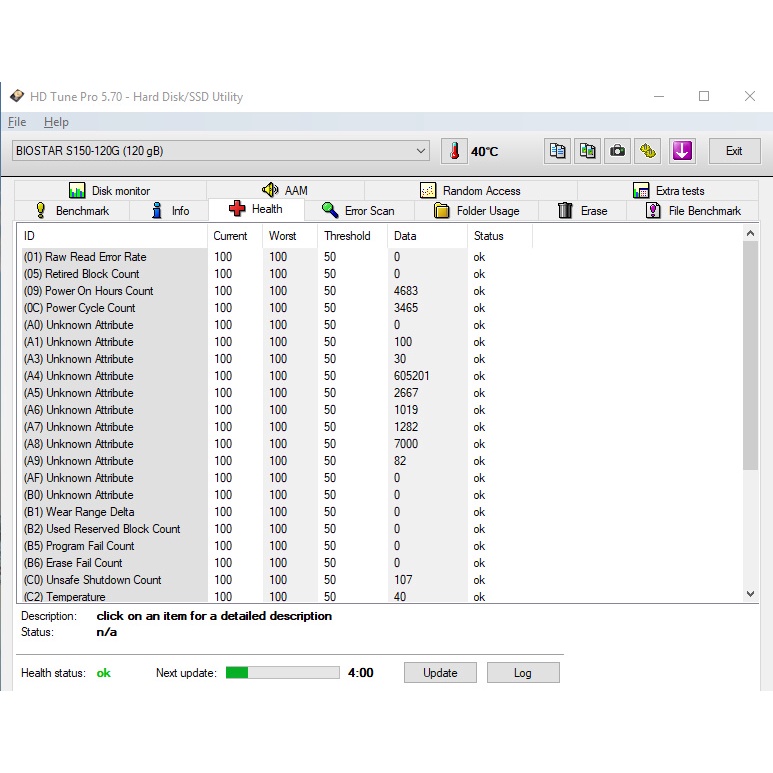Open the Help menu
Viewport: 773px width, 773px height.
(x=56, y=122)
